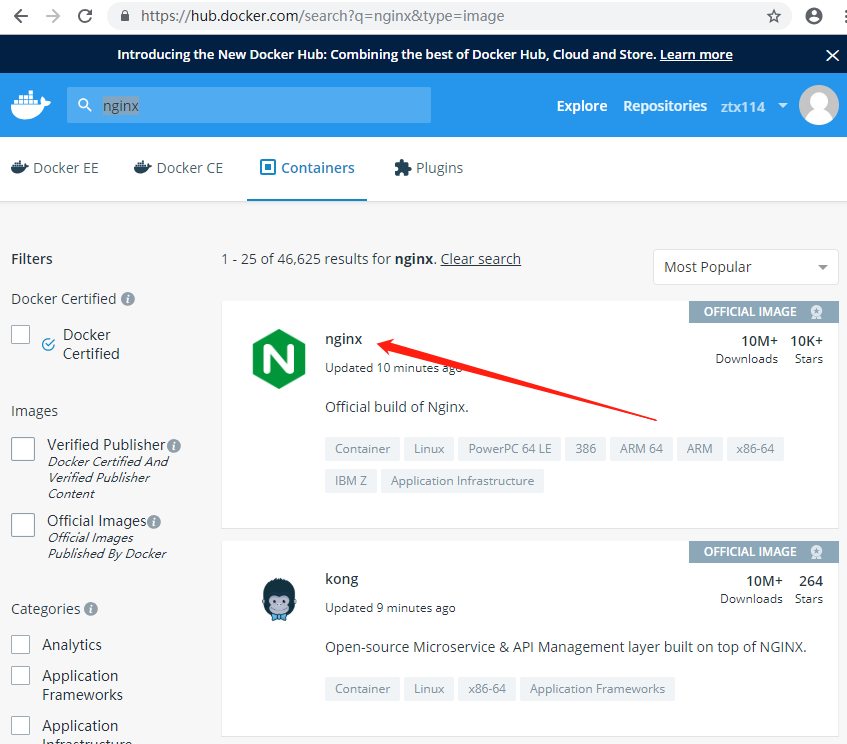Select the Analytics category checkbox
This screenshot has width=847, height=744.
(x=21, y=645)
